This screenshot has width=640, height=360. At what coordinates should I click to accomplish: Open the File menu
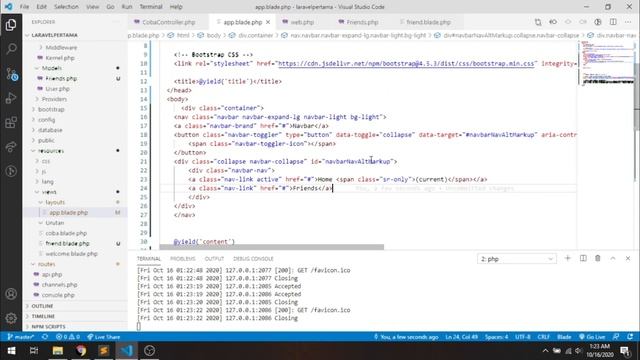coord(24,7)
